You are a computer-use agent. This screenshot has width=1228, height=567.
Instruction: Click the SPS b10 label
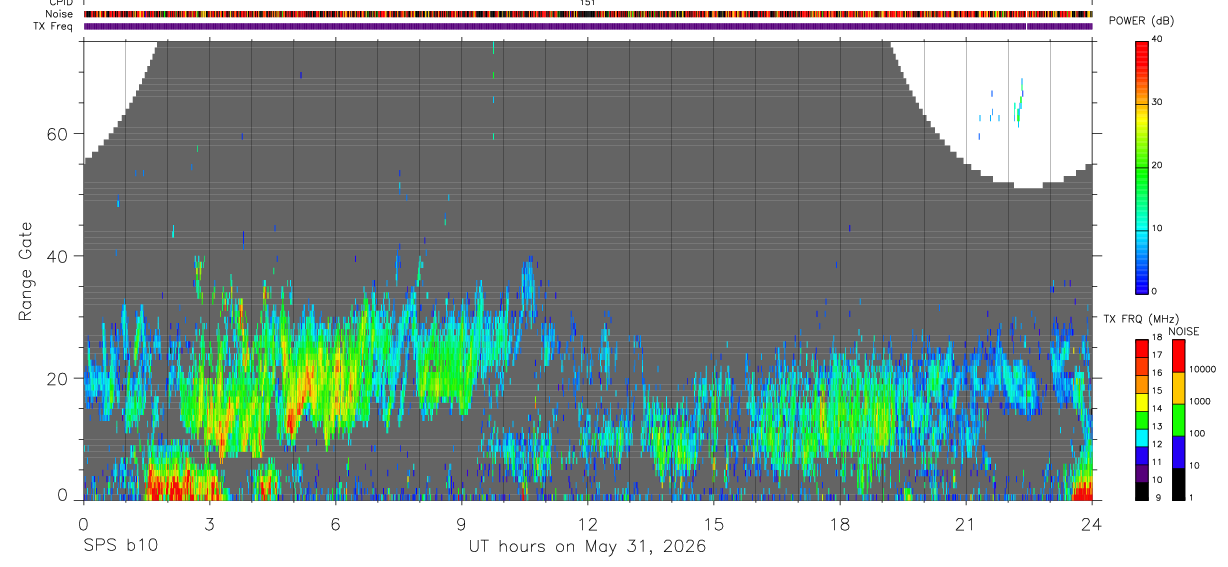(120, 546)
